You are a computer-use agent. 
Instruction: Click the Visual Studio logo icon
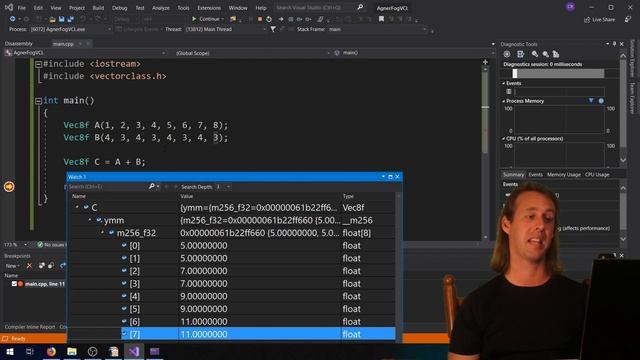pyautogui.click(x=9, y=7)
